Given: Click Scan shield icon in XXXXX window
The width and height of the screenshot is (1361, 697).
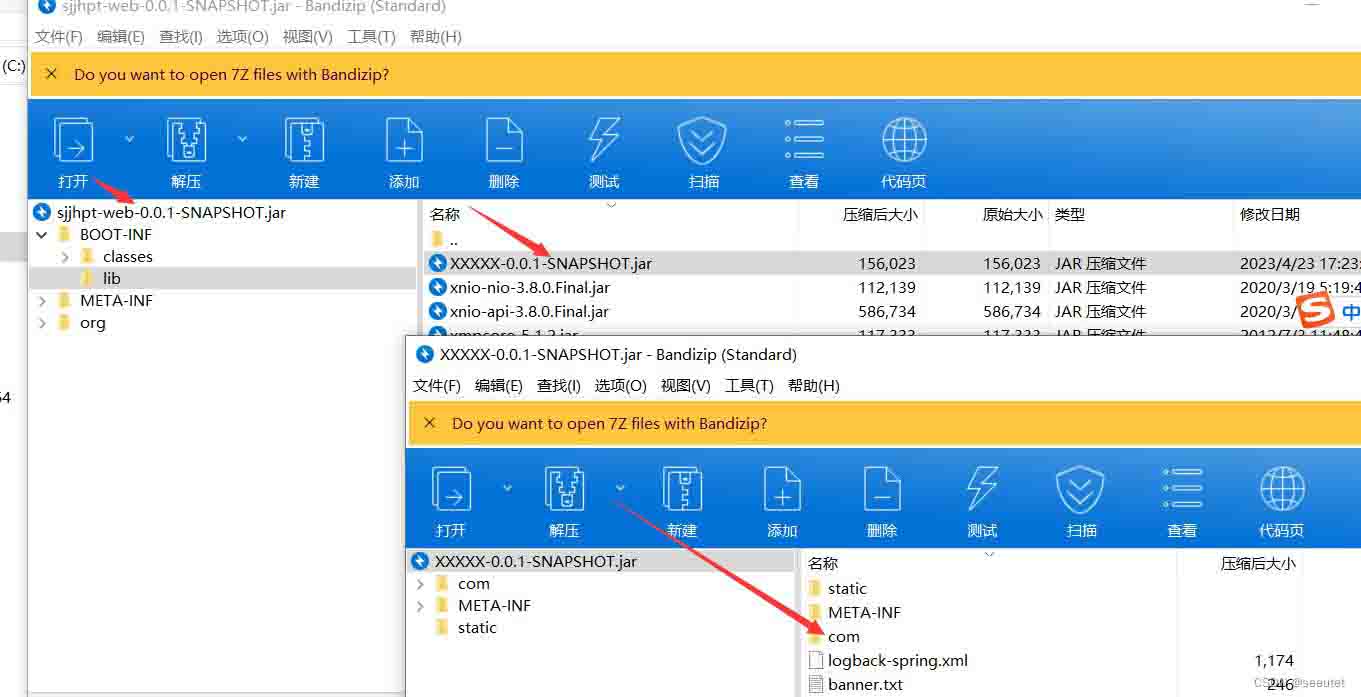Looking at the screenshot, I should 1080,490.
